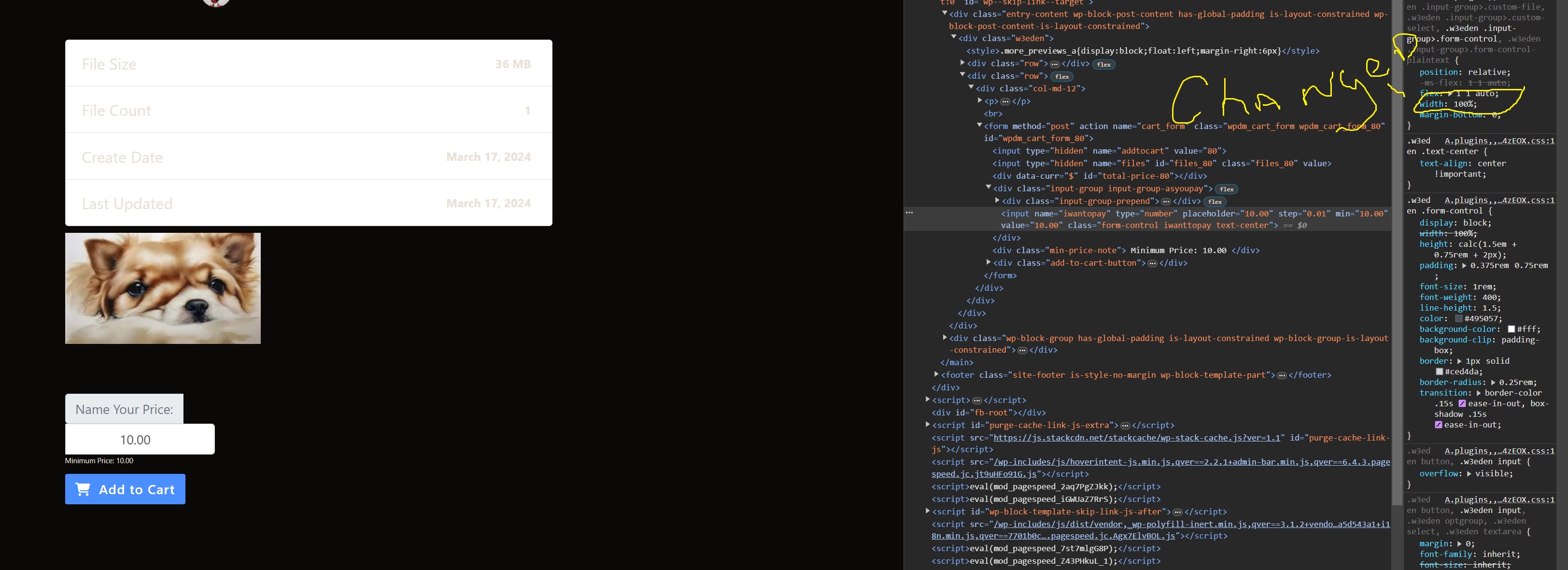Expand ellipsis inside the <p> element
The image size is (1568, 570).
1005,102
